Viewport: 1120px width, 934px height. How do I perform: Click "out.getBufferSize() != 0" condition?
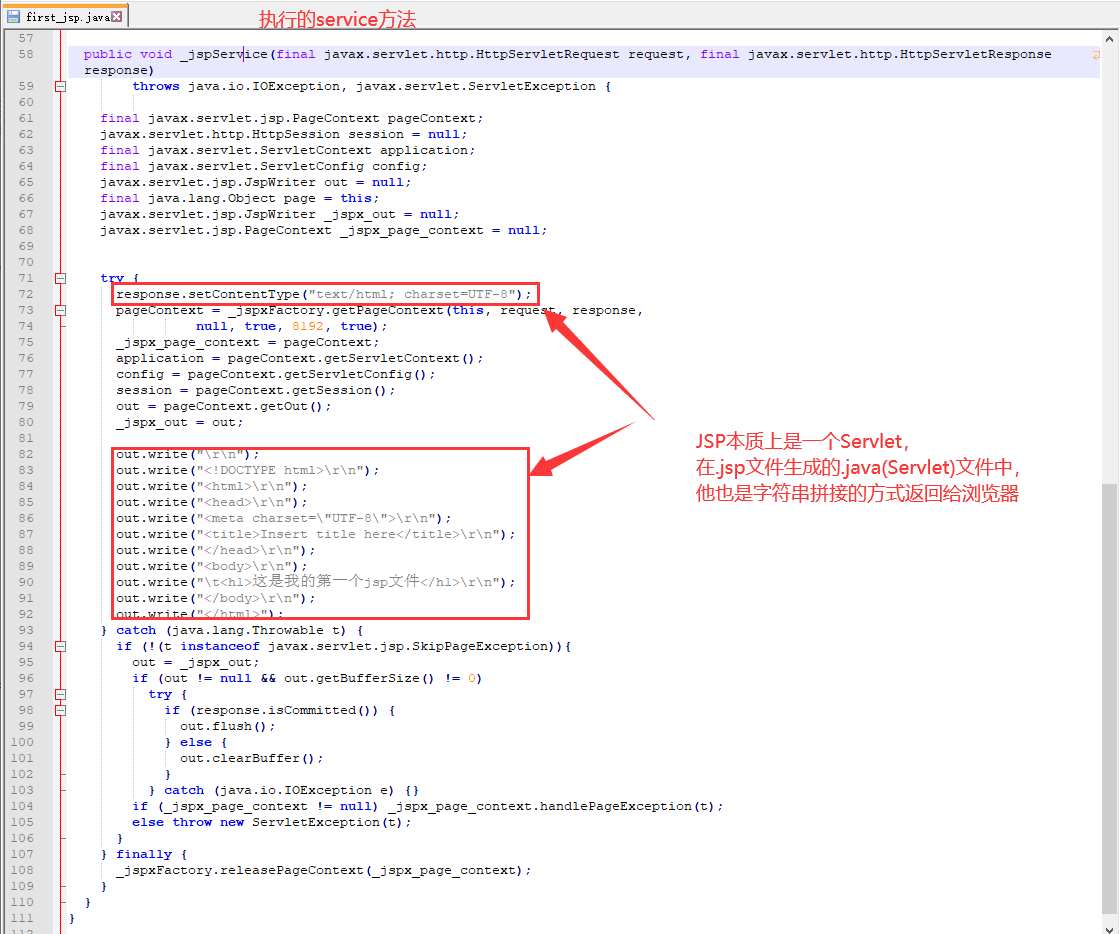(x=379, y=678)
